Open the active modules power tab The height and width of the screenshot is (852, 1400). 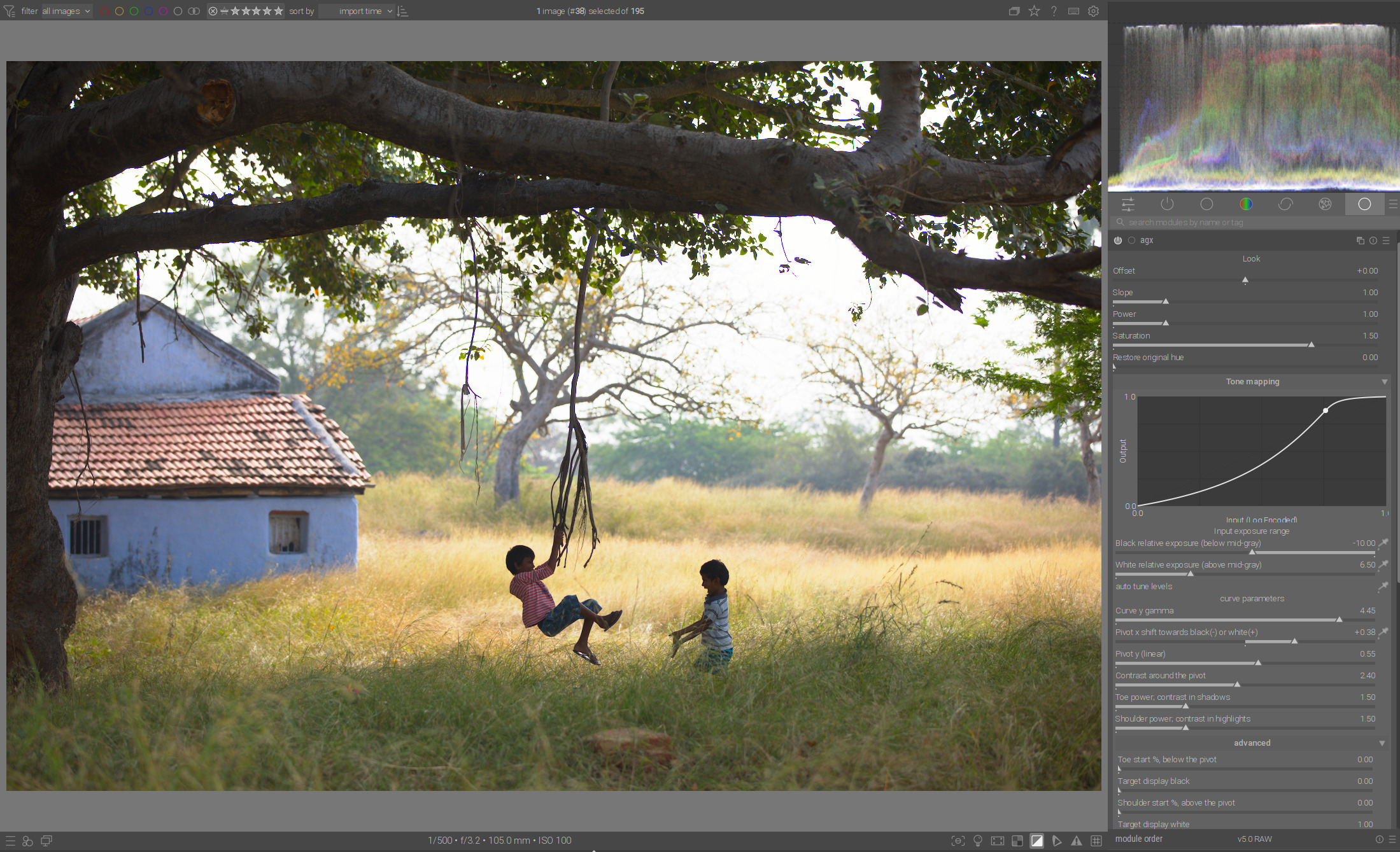point(1167,204)
